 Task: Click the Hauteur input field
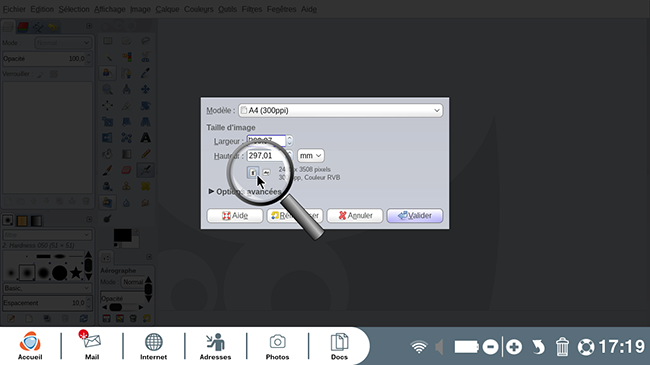(x=267, y=156)
